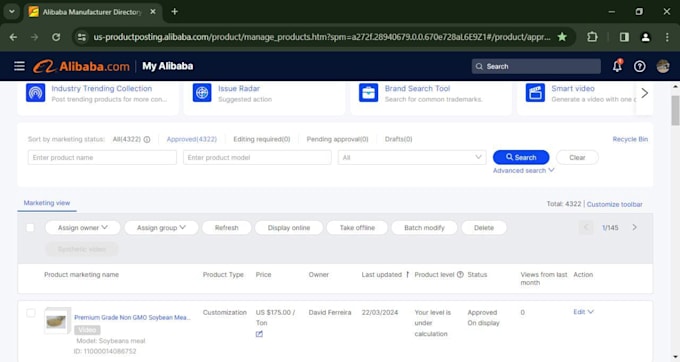This screenshot has height=362, width=680.
Task: Click My Alibaba header text
Action: pos(168,66)
